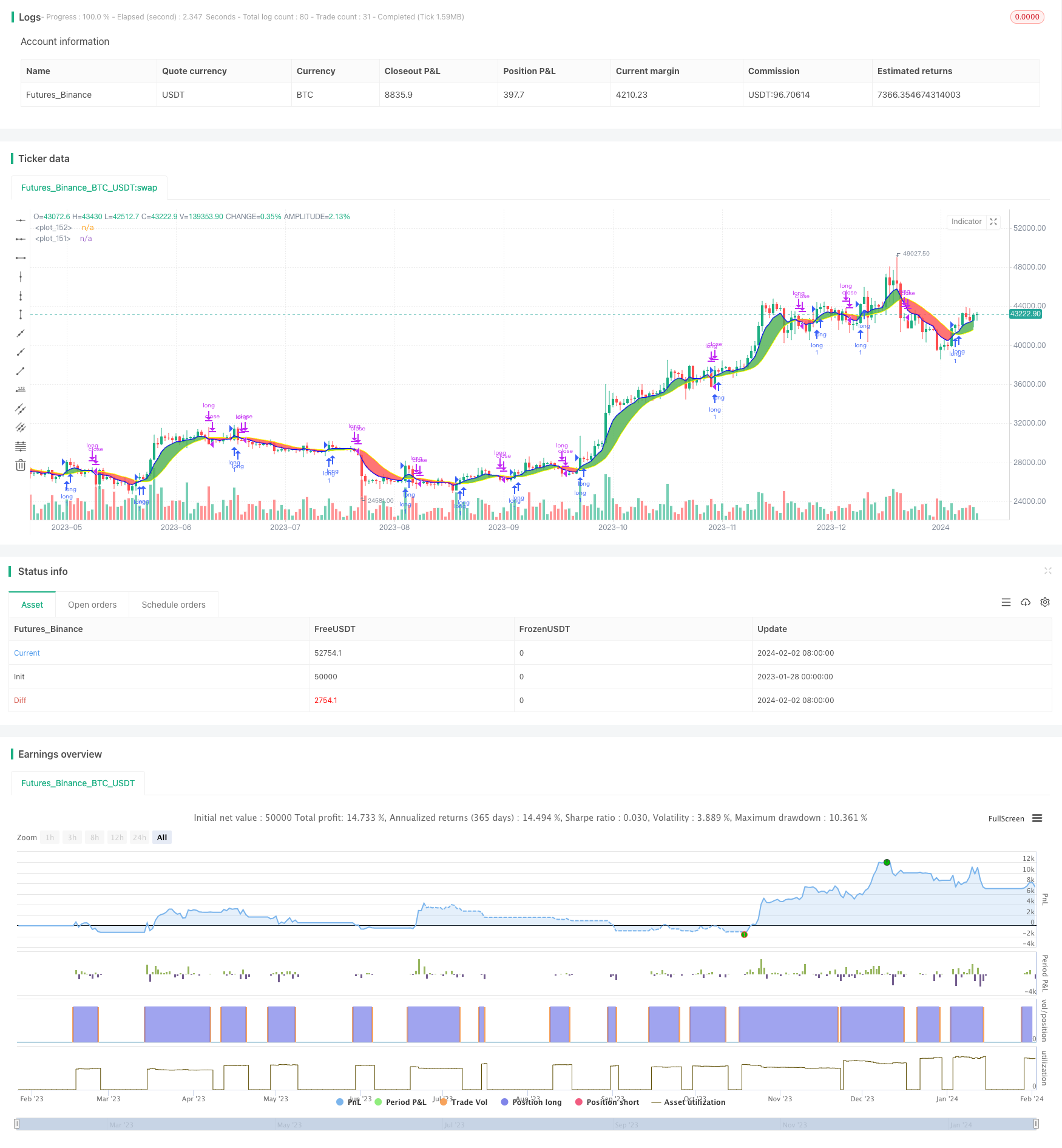Viewport: 1062px width, 1148px height.
Task: Click the 43222.90 current price tag
Action: 1025,314
